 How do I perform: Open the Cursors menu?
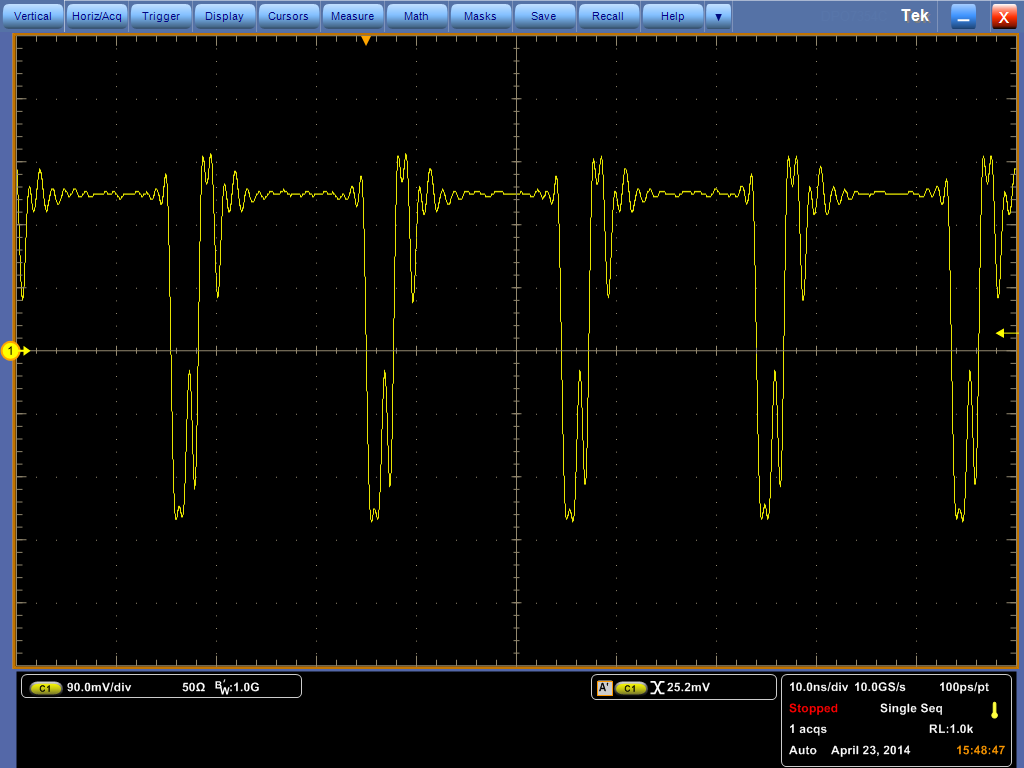coord(288,16)
